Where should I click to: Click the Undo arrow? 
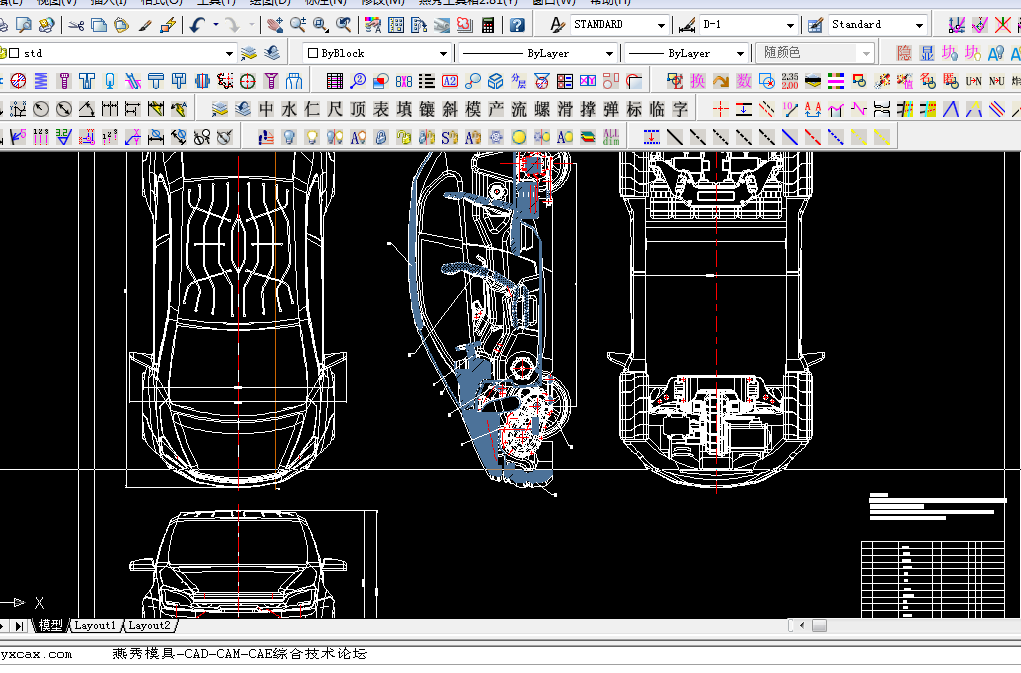click(197, 25)
